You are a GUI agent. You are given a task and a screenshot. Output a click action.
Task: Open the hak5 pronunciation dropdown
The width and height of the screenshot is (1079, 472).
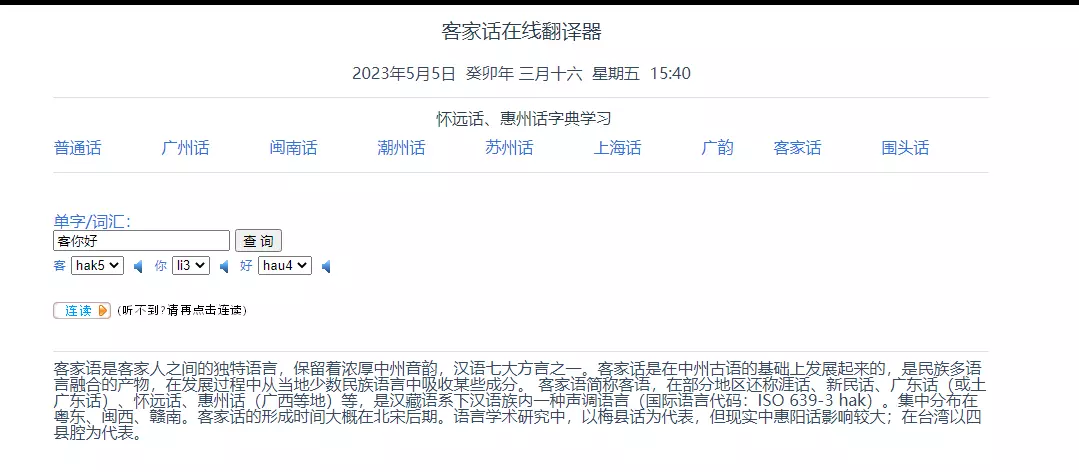click(x=98, y=266)
